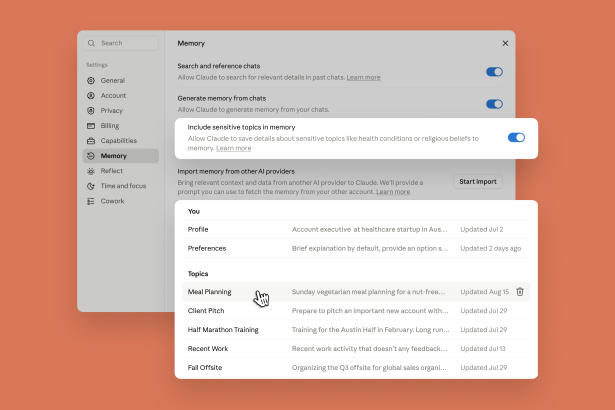The width and height of the screenshot is (615, 410).
Task: Click 'Organizing the Q3 offsite' description
Action: tap(369, 368)
